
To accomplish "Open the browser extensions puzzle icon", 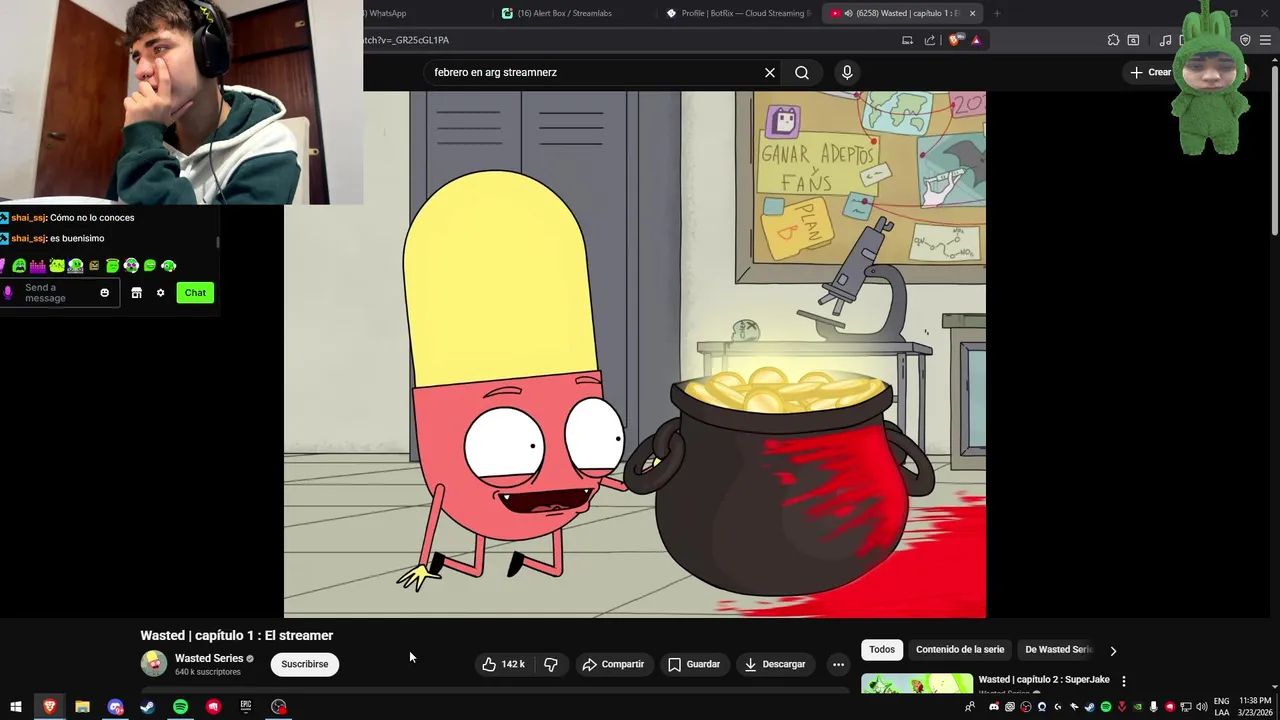I will click(x=1113, y=40).
